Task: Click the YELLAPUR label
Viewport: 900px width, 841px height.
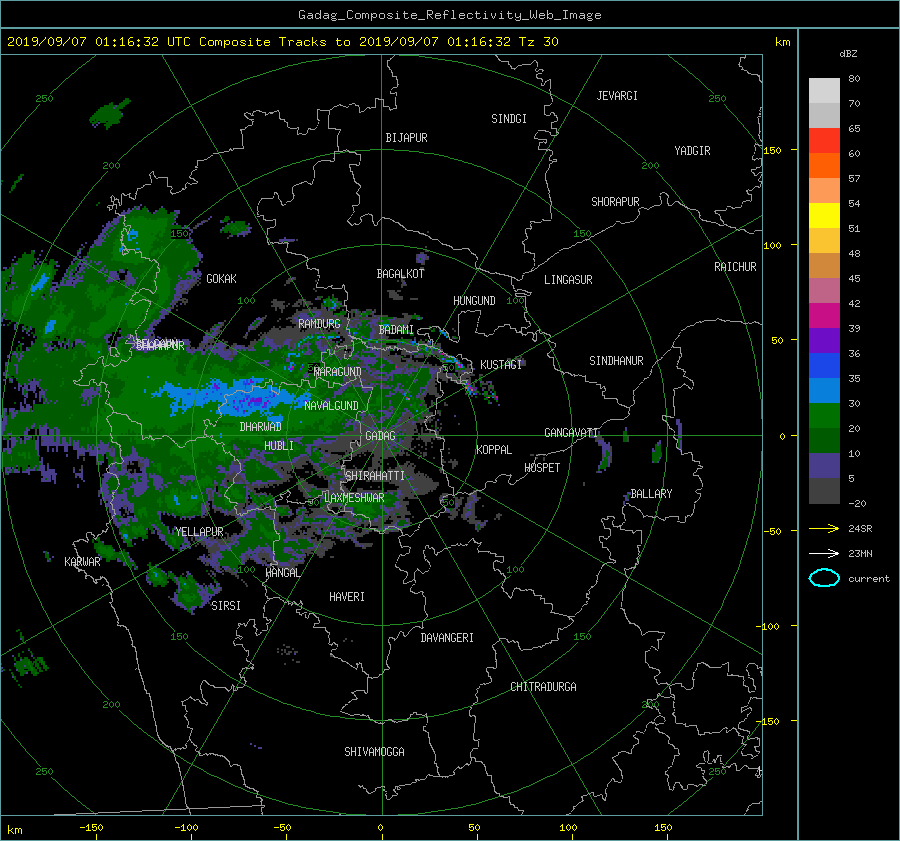Action: click(x=199, y=532)
